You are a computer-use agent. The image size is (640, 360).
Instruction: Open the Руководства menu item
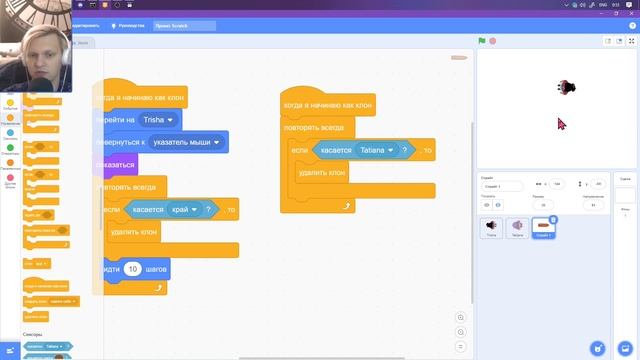tap(128, 26)
